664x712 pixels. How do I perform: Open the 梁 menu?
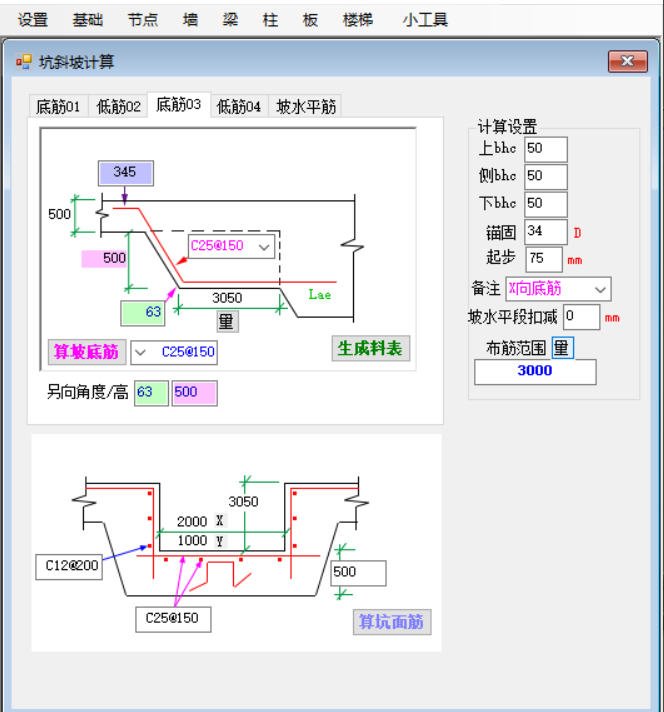230,20
